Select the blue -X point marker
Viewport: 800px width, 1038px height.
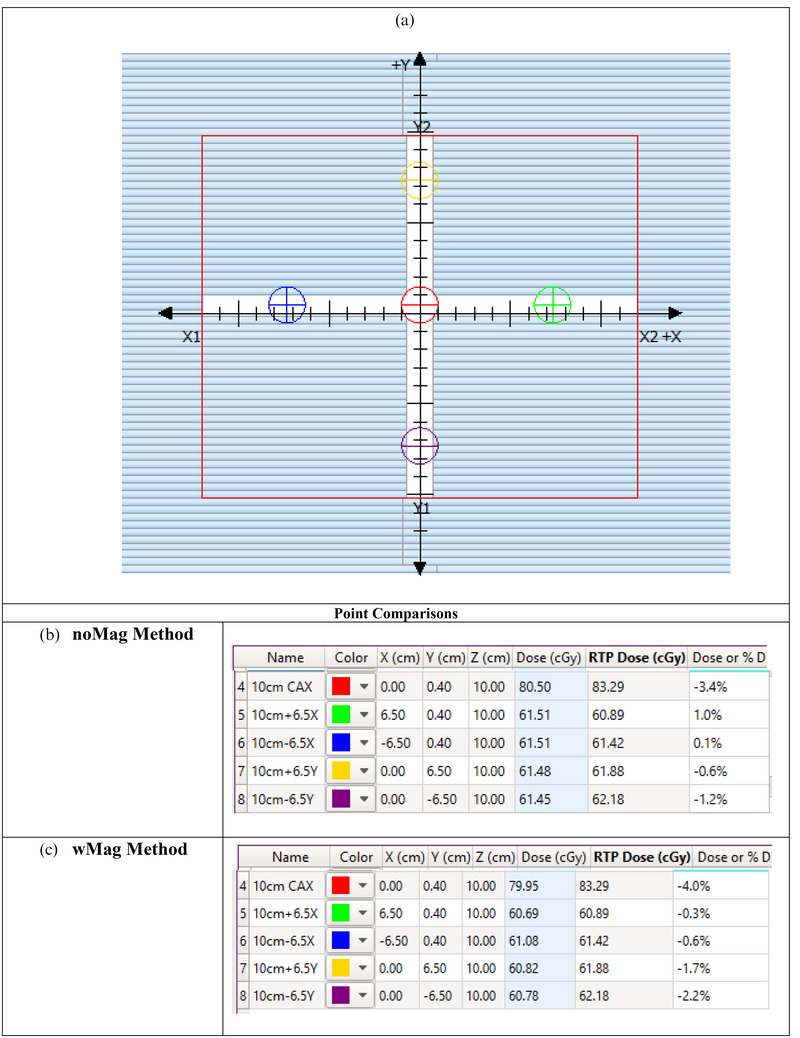click(287, 304)
